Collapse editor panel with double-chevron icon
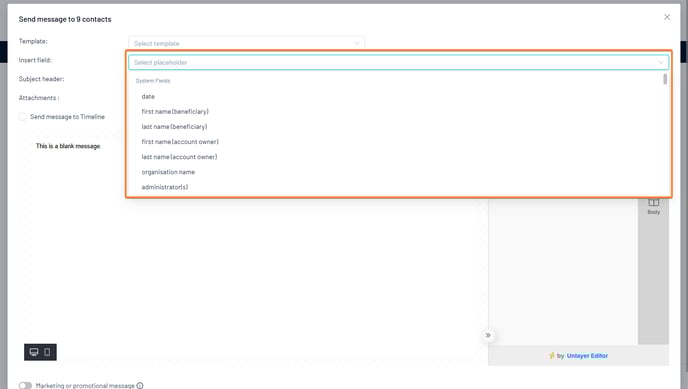This screenshot has height=389, width=688. click(488, 335)
